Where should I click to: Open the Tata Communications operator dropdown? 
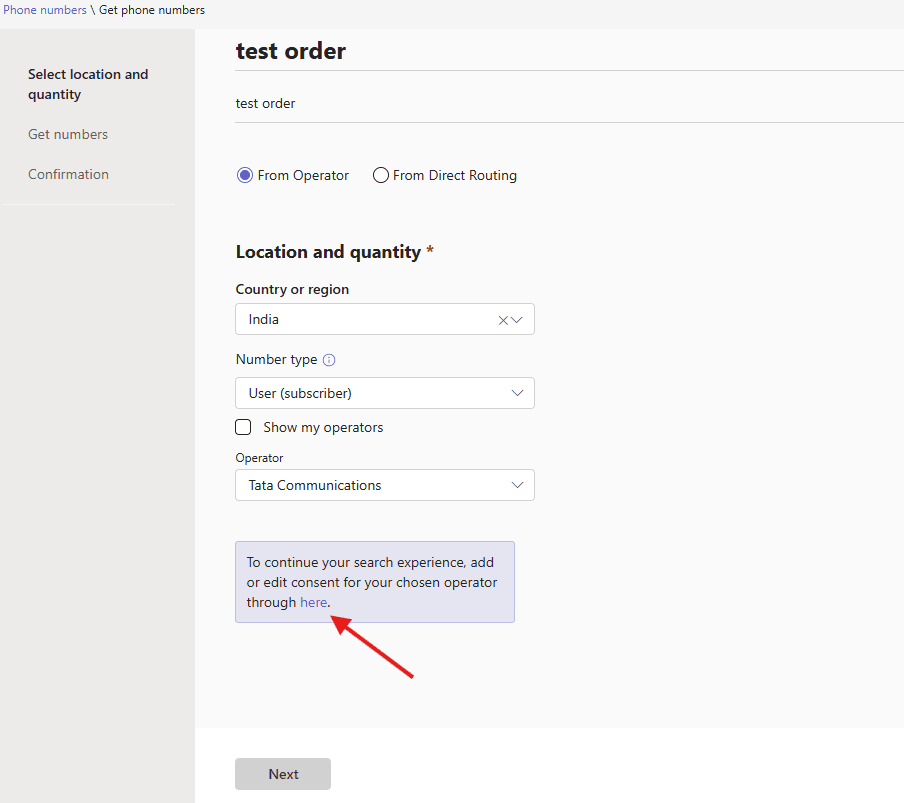point(370,485)
